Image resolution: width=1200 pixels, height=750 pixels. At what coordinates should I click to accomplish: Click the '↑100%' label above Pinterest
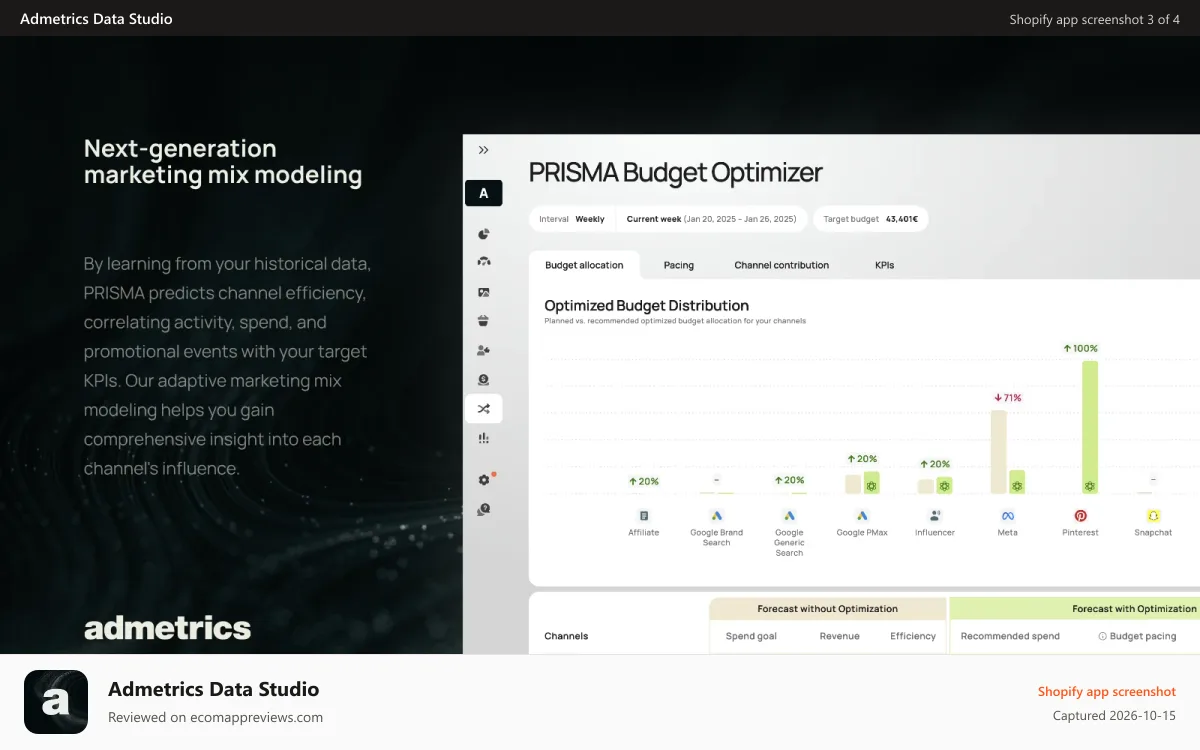pos(1080,348)
